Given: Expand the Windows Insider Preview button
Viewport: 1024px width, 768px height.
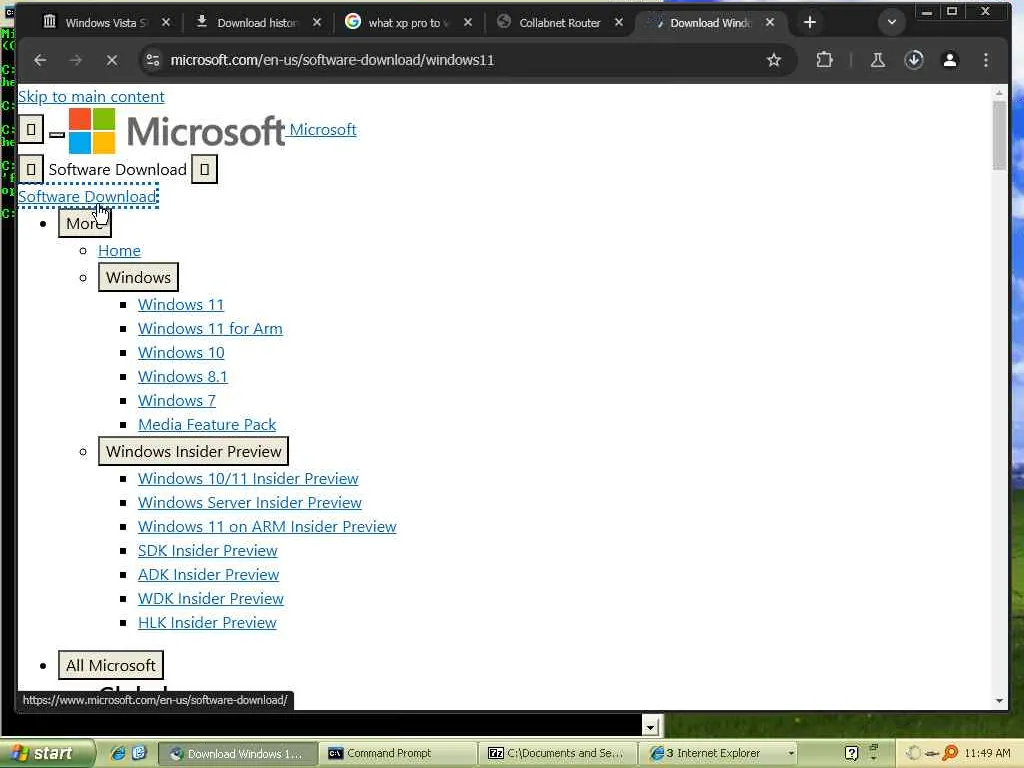Looking at the screenshot, I should (193, 452).
